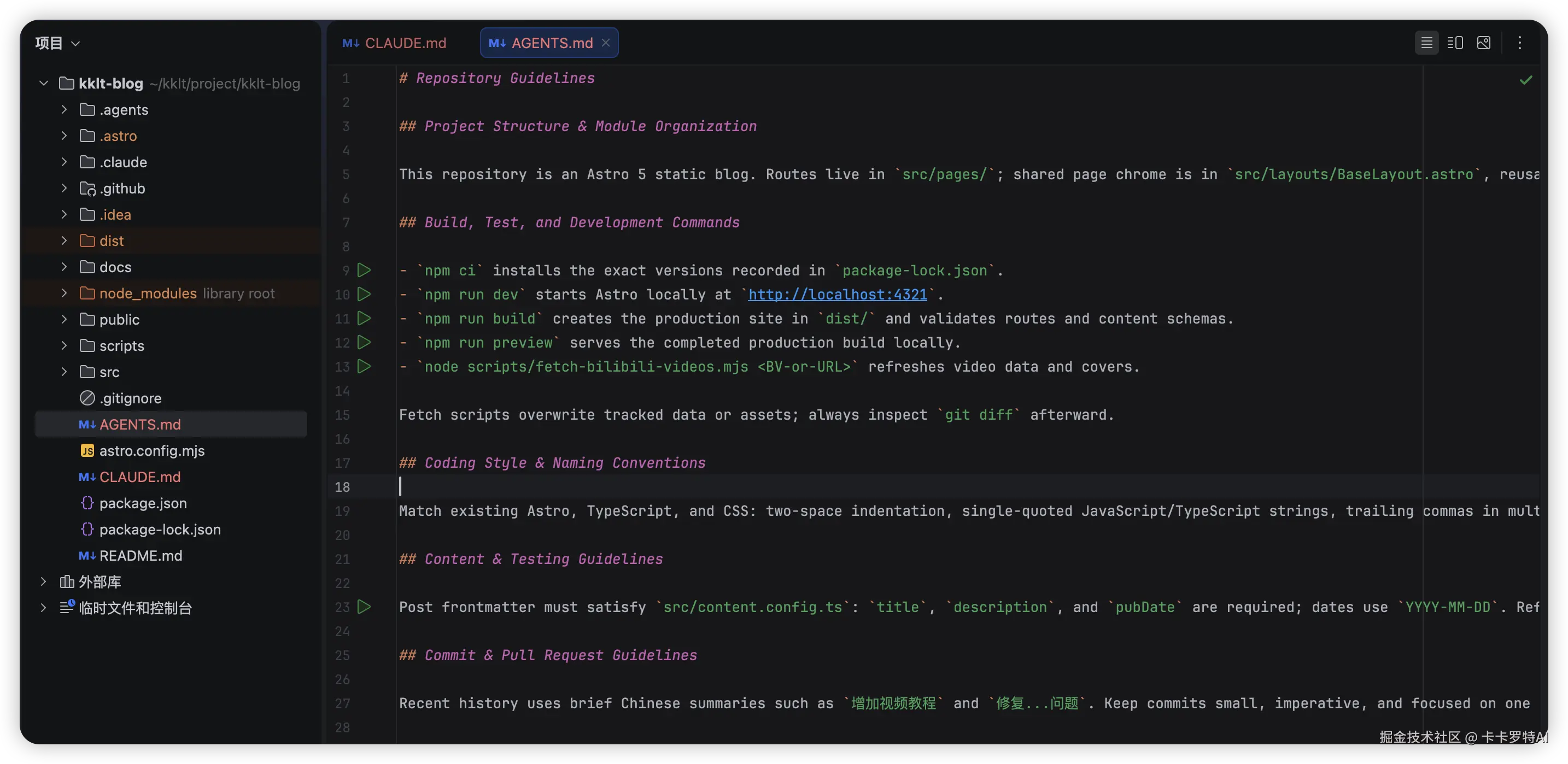
Task: Open the editor's more options kebab menu
Action: pyautogui.click(x=1520, y=43)
